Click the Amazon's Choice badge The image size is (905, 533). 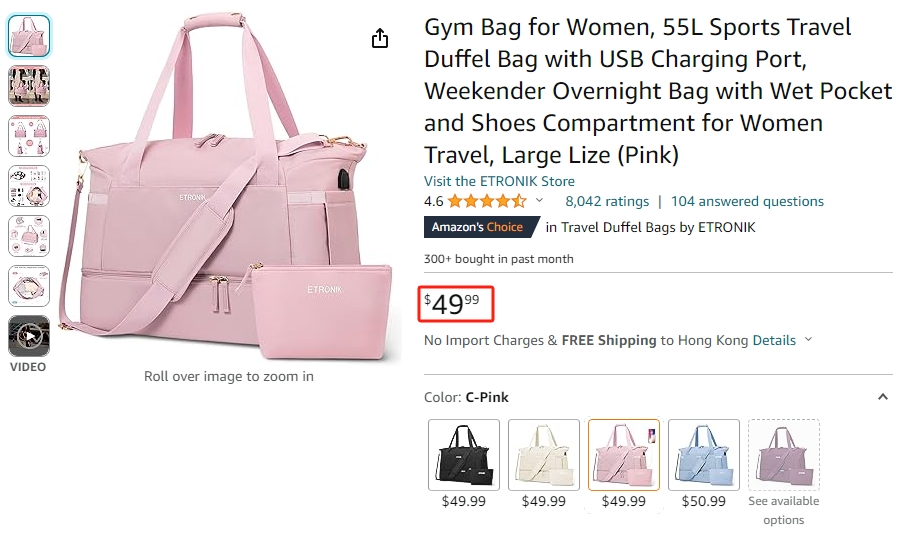[x=477, y=227]
